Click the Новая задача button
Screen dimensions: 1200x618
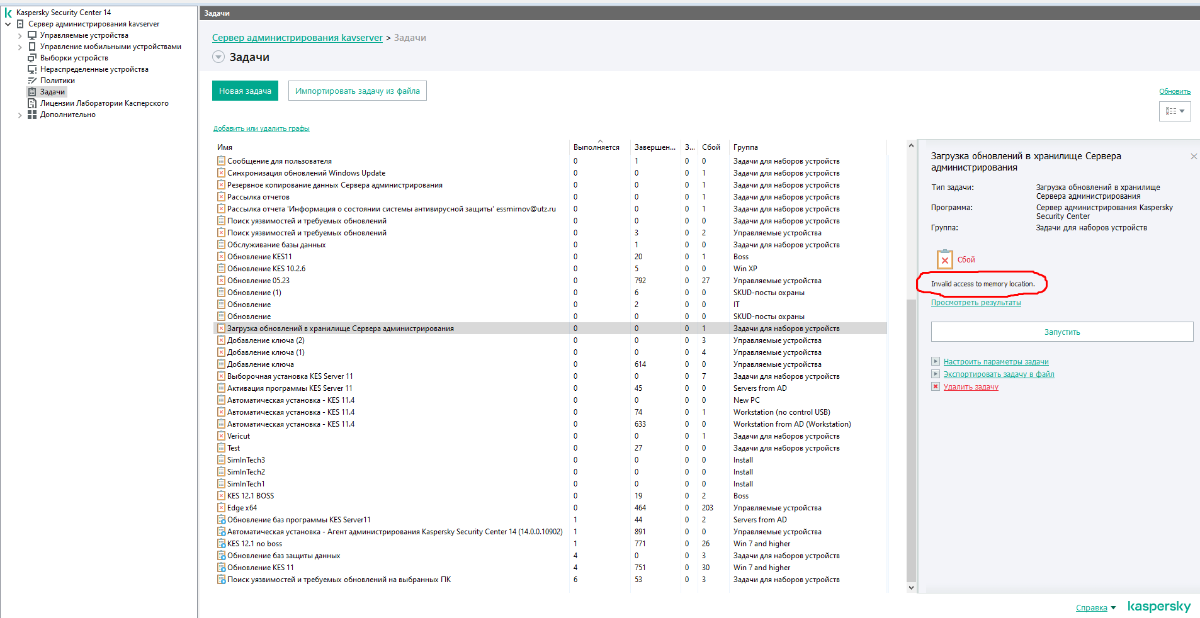point(245,91)
